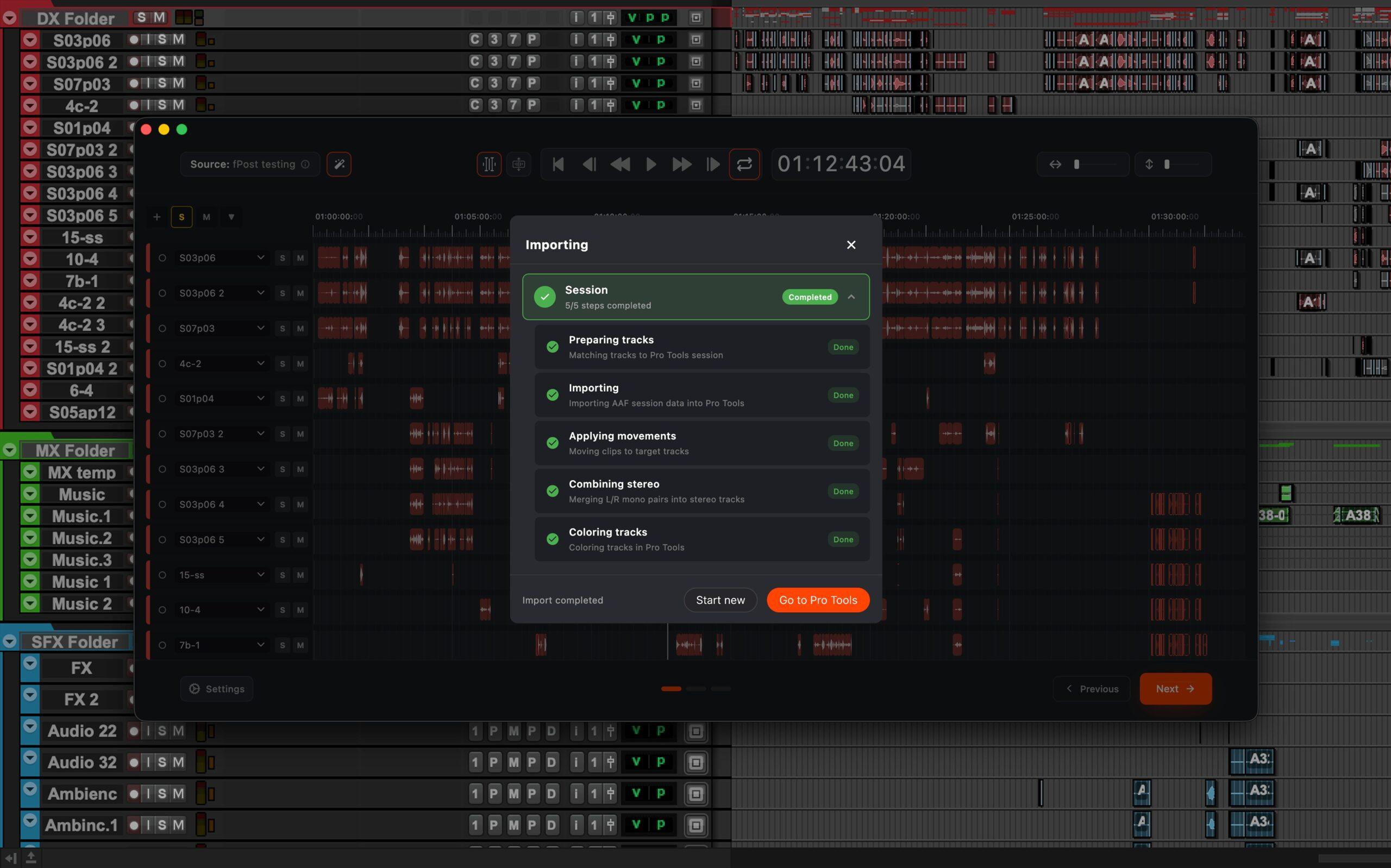The image size is (1391, 868).
Task: Mute the DX Folder in Pro Tools
Action: pos(159,18)
